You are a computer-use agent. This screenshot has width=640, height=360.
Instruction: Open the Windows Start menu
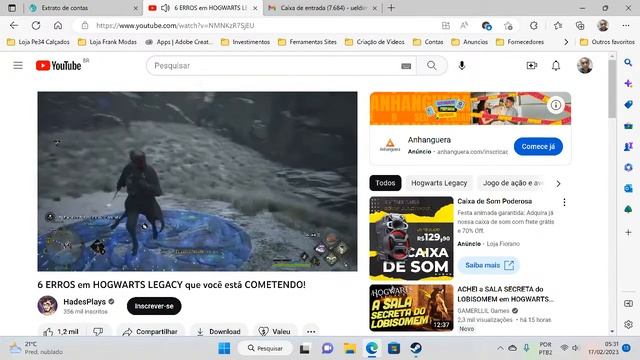[224, 348]
